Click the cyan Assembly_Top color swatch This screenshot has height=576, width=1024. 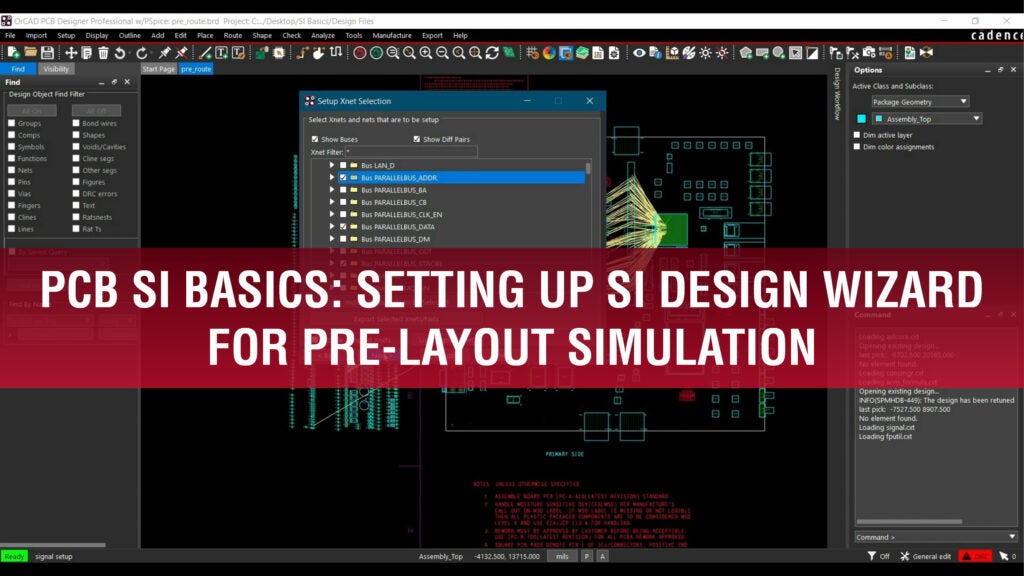(862, 118)
